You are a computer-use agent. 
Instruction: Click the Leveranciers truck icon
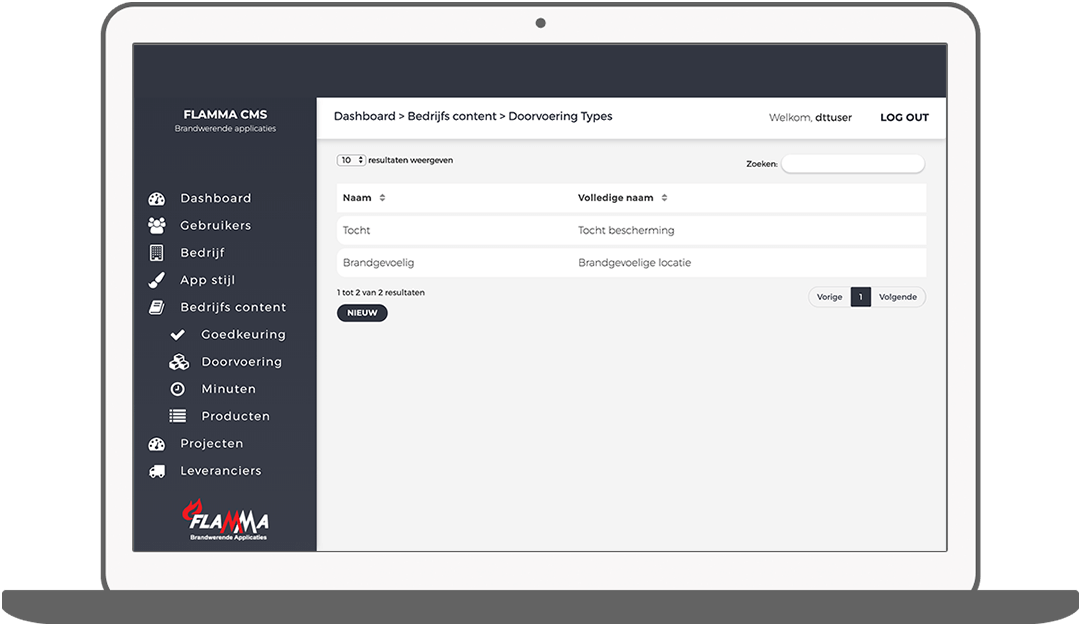(157, 472)
